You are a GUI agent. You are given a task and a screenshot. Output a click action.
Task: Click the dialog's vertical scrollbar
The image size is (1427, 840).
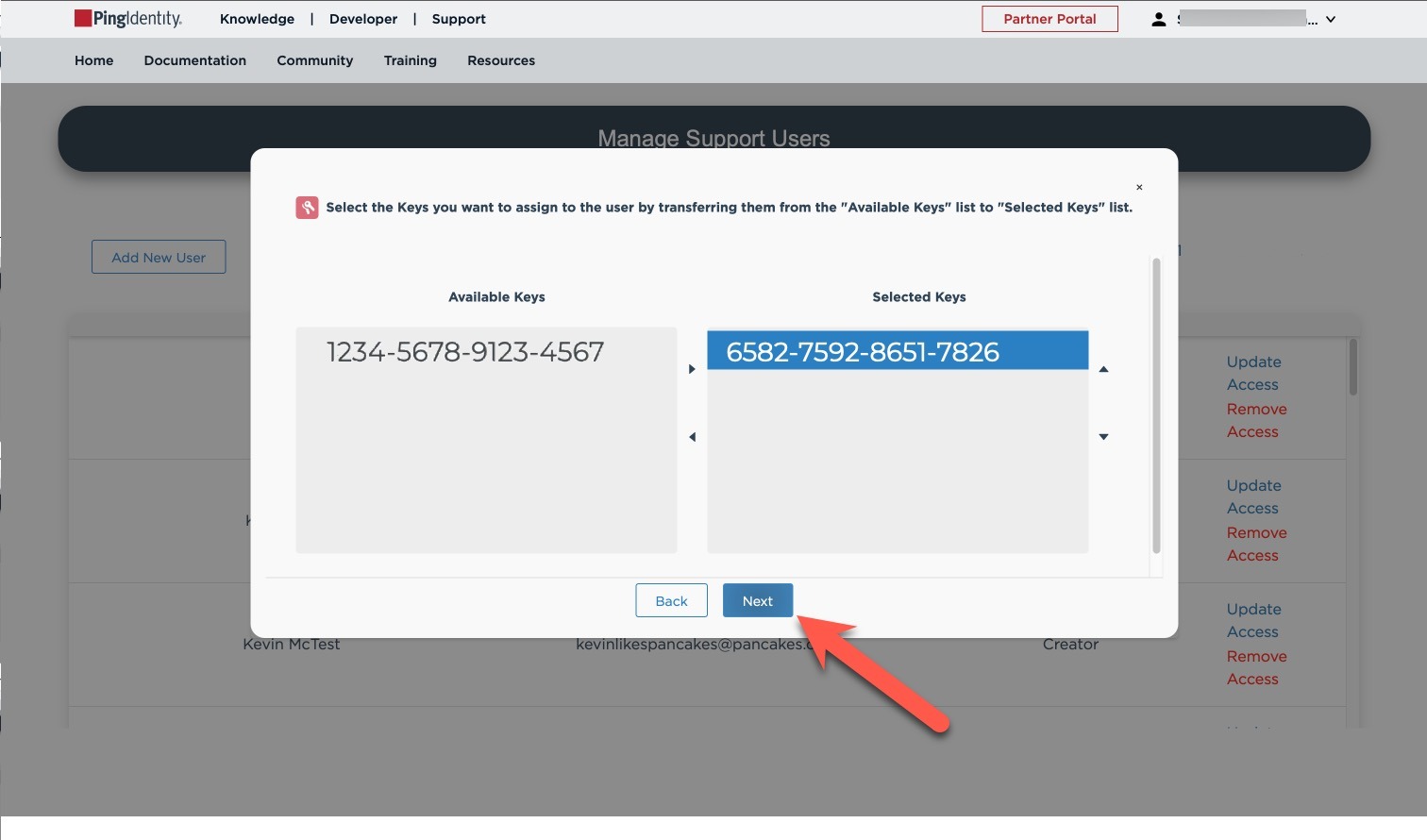click(x=1156, y=406)
